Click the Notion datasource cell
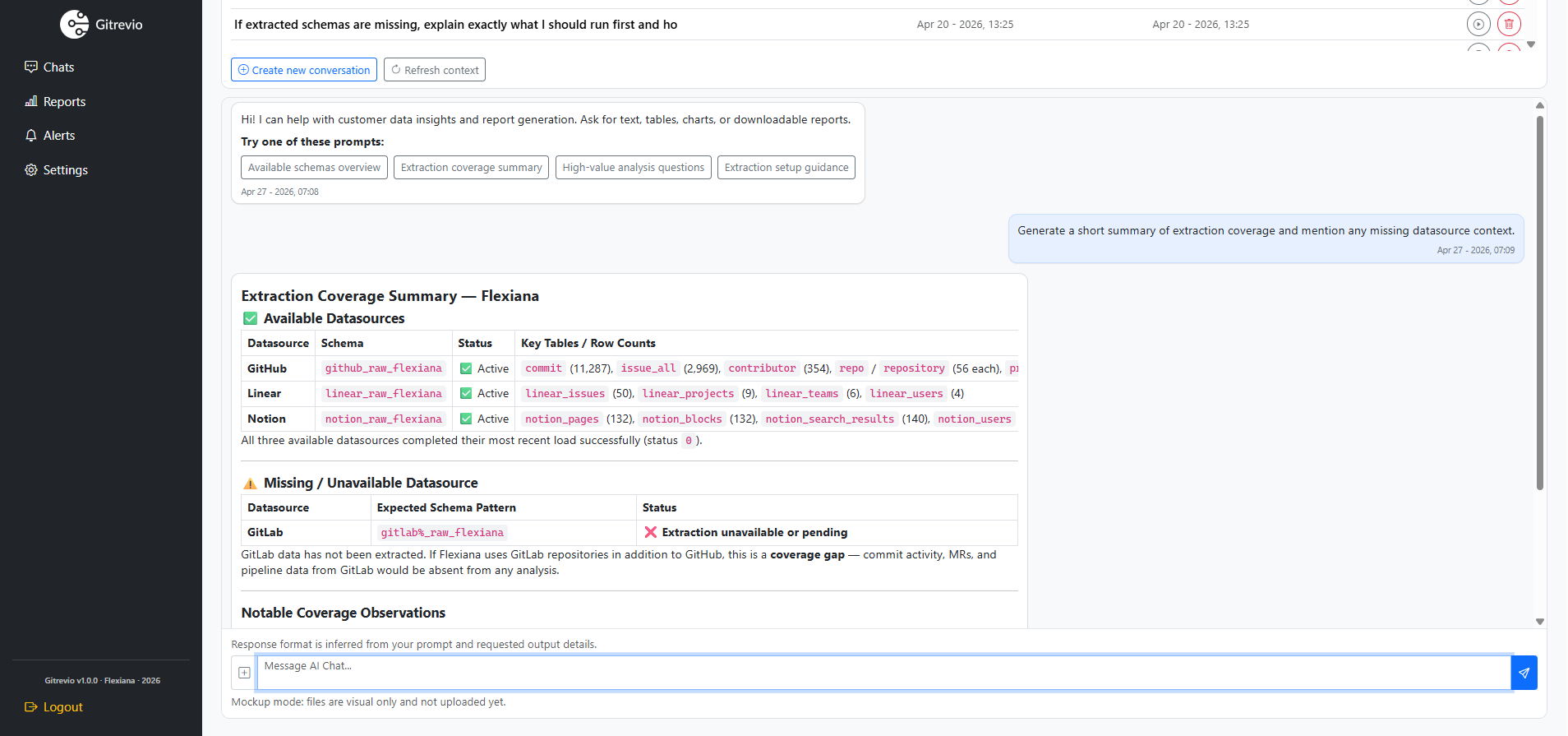1568x736 pixels. tap(278, 419)
